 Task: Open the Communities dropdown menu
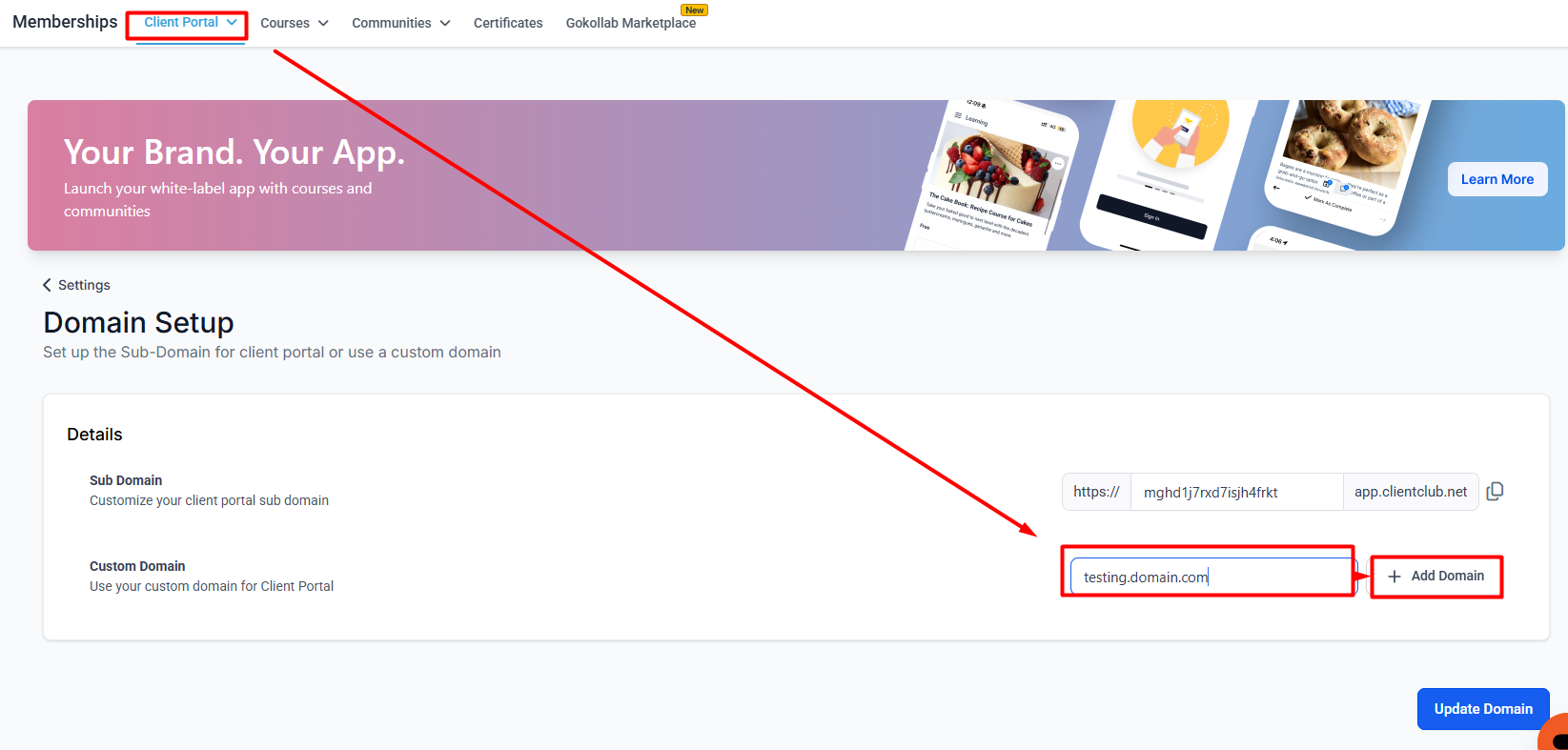(400, 23)
